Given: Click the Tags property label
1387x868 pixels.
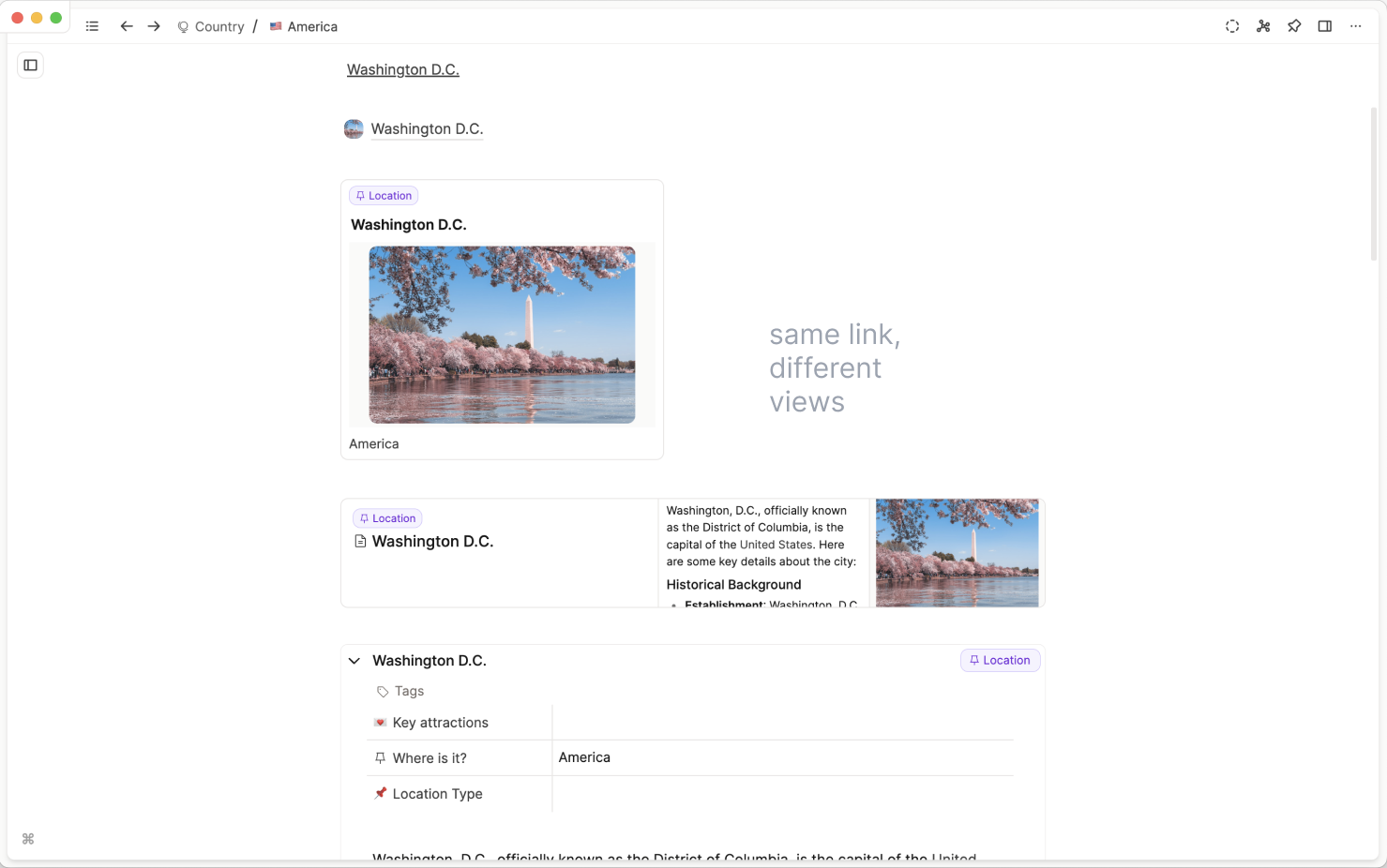Looking at the screenshot, I should [409, 692].
